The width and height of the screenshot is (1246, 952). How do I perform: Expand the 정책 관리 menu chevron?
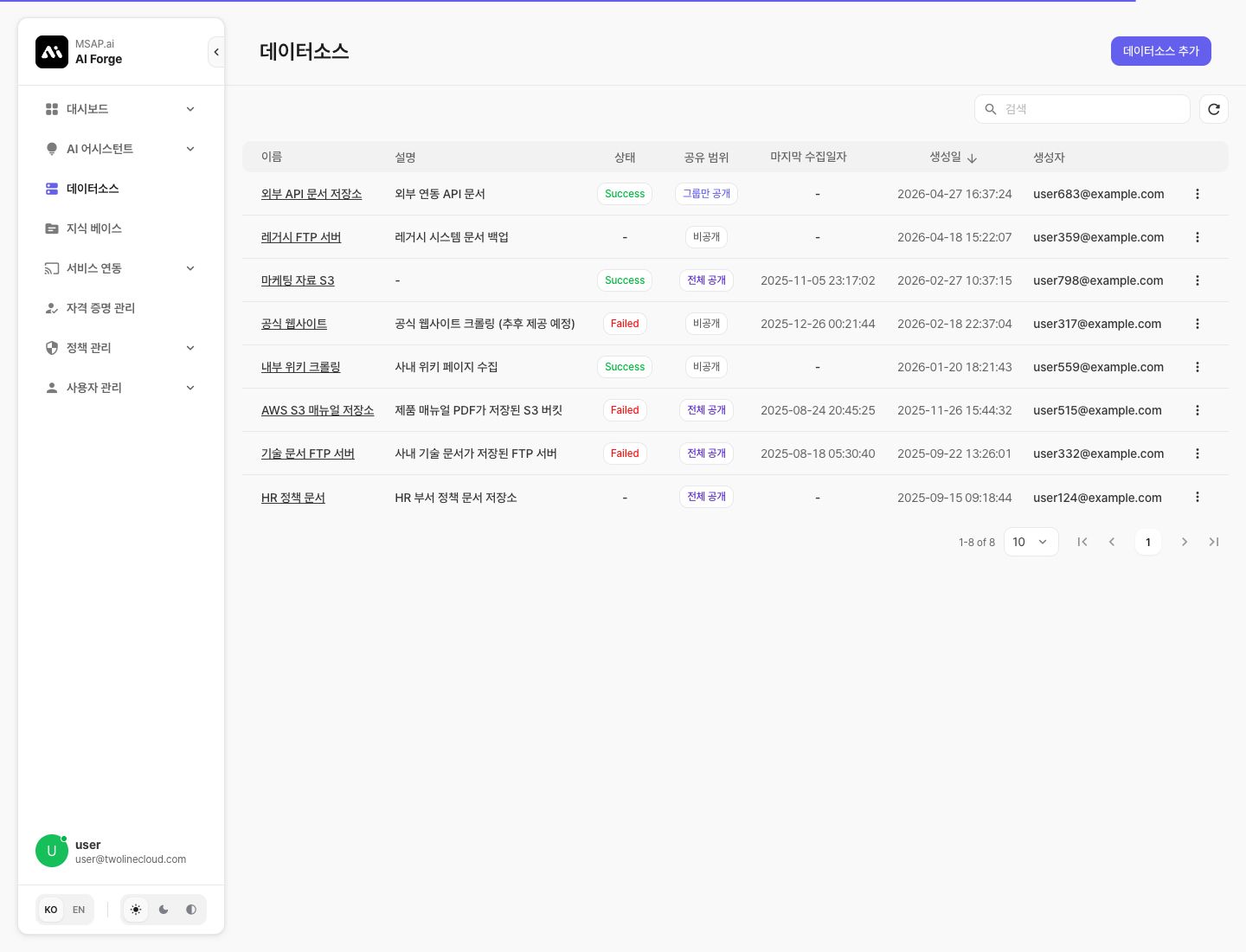[190, 348]
